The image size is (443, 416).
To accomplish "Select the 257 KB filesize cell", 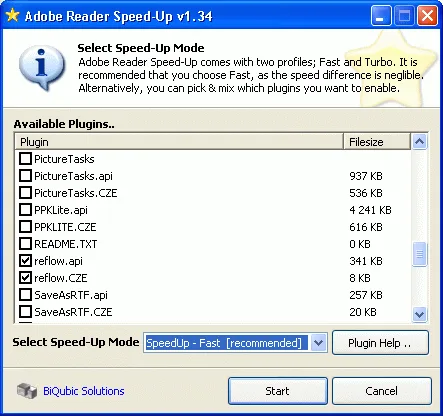I will pyautogui.click(x=366, y=295).
